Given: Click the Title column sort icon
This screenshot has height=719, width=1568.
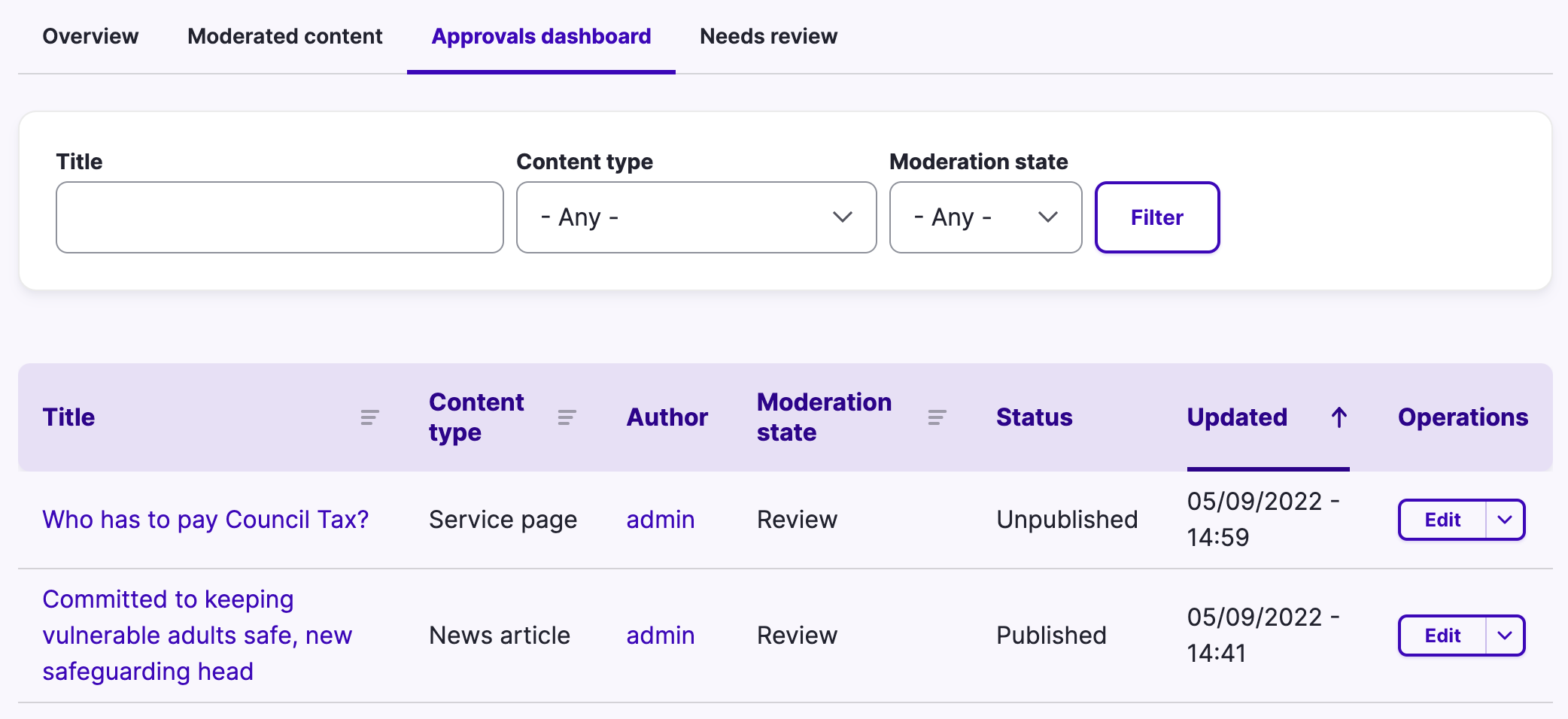Looking at the screenshot, I should 369,417.
